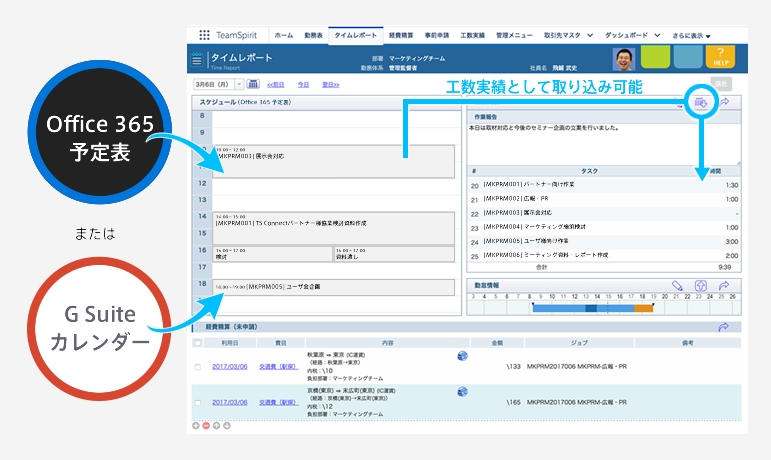Open the app launcher grid icon
Image resolution: width=771 pixels, height=460 pixels.
[x=204, y=35]
